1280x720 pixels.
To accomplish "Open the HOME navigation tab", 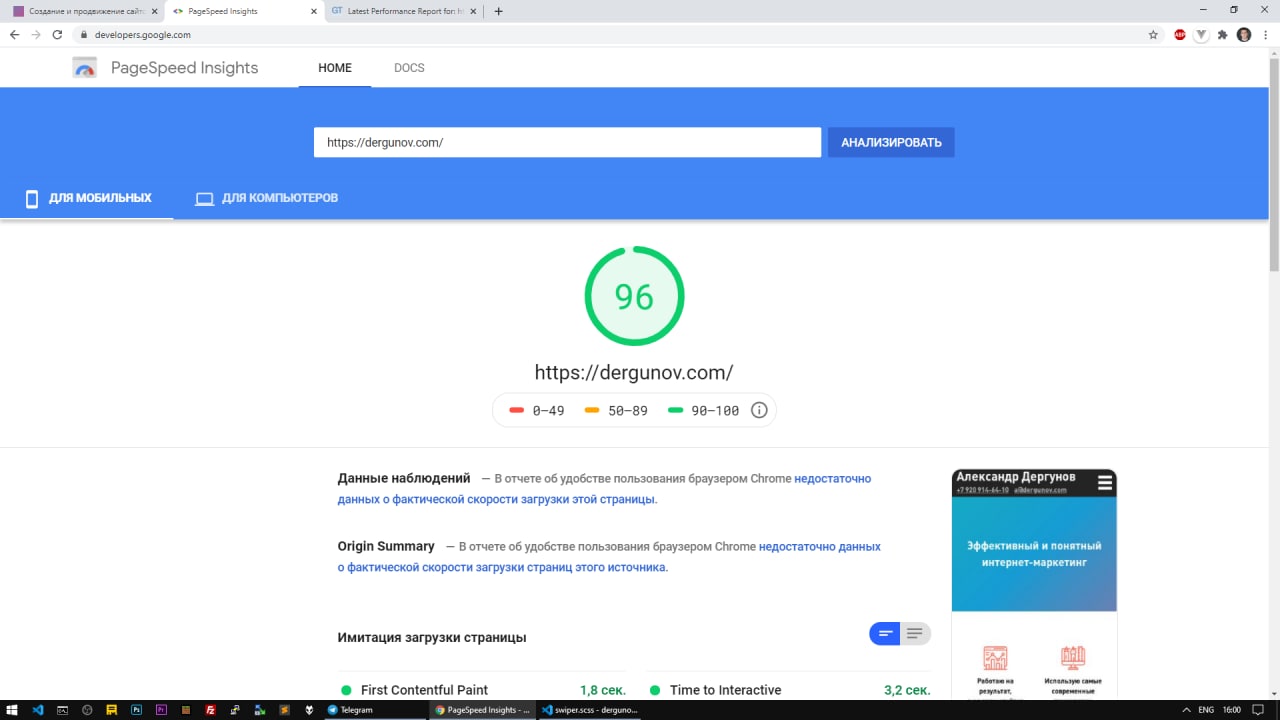I will (335, 68).
